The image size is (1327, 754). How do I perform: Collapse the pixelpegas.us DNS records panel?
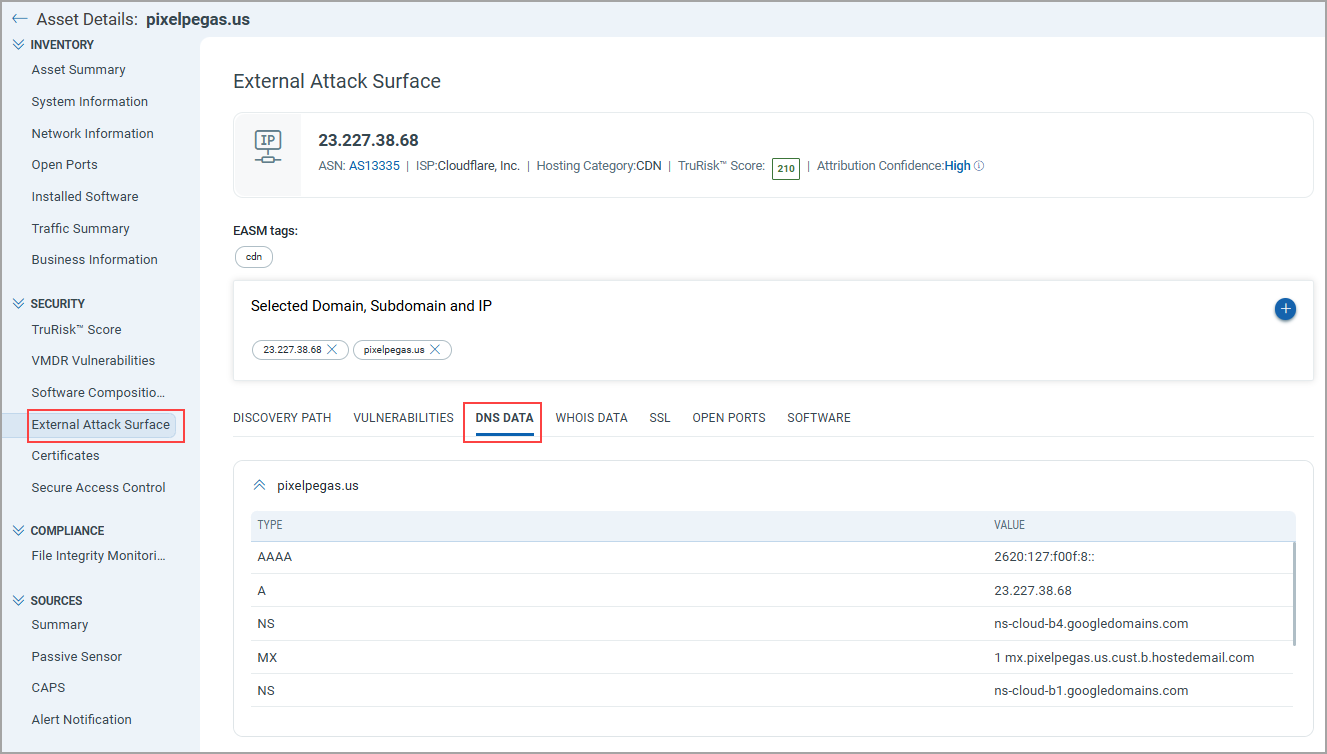(260, 483)
